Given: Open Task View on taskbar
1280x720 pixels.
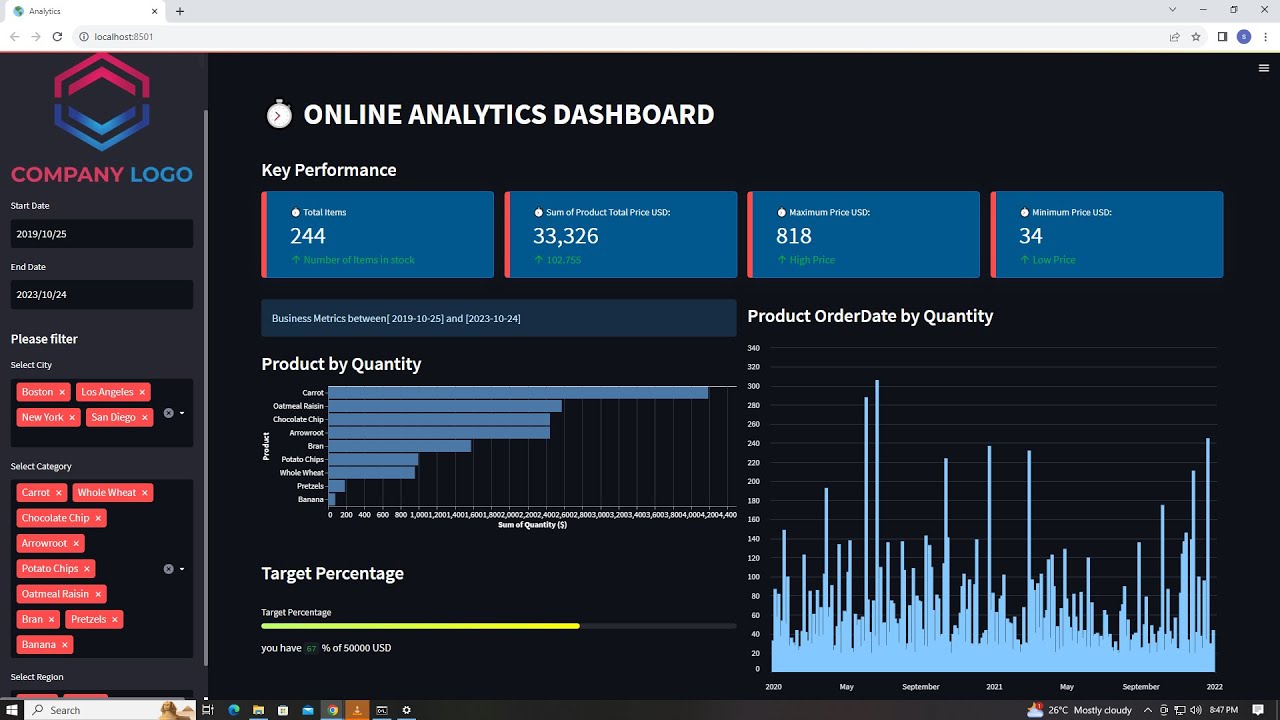Looking at the screenshot, I should coord(209,710).
